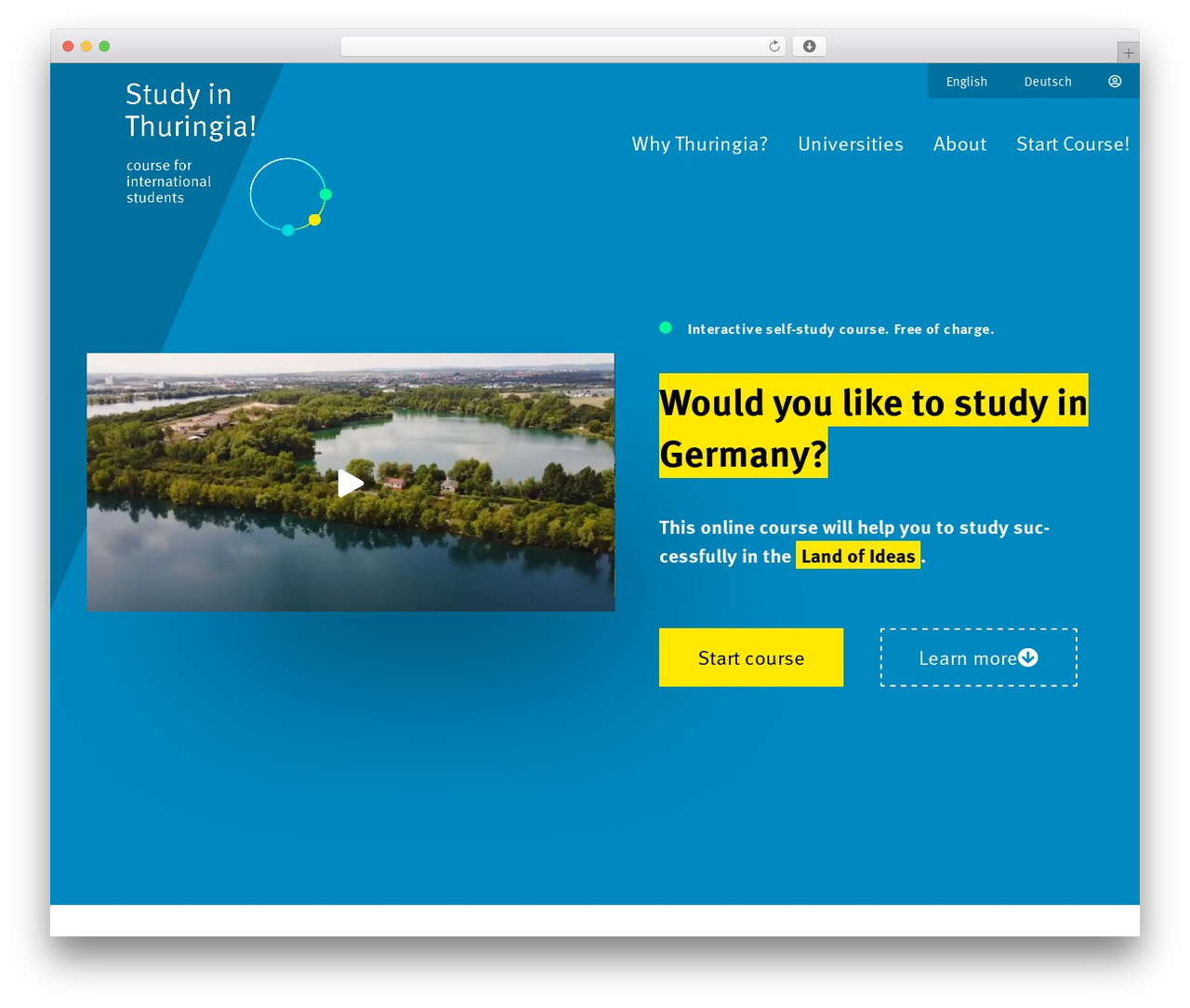Screen dimensions: 1190x1008
Task: Select Start Course! in navigation
Action: coord(1073,144)
